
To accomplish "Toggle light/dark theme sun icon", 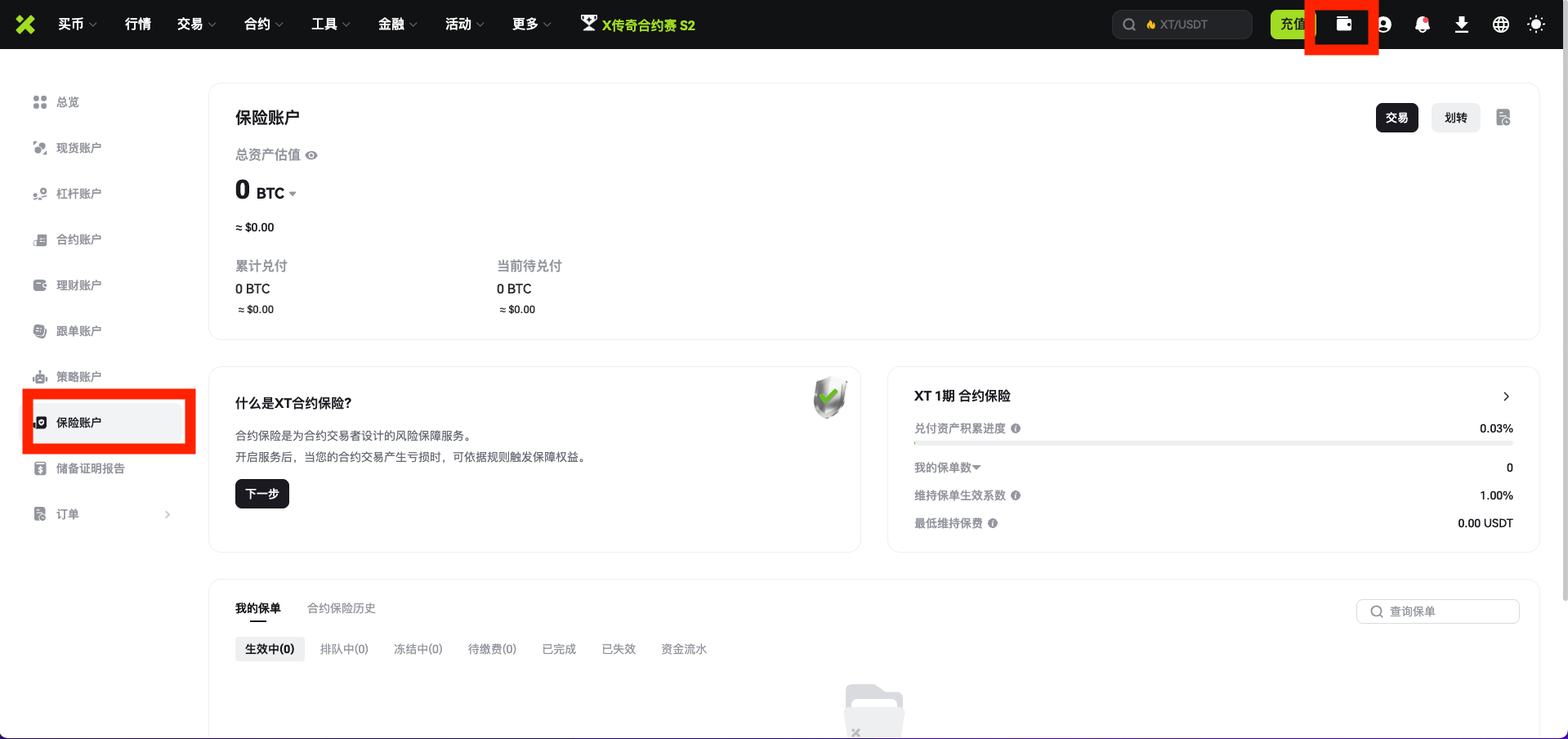I will pyautogui.click(x=1535, y=25).
